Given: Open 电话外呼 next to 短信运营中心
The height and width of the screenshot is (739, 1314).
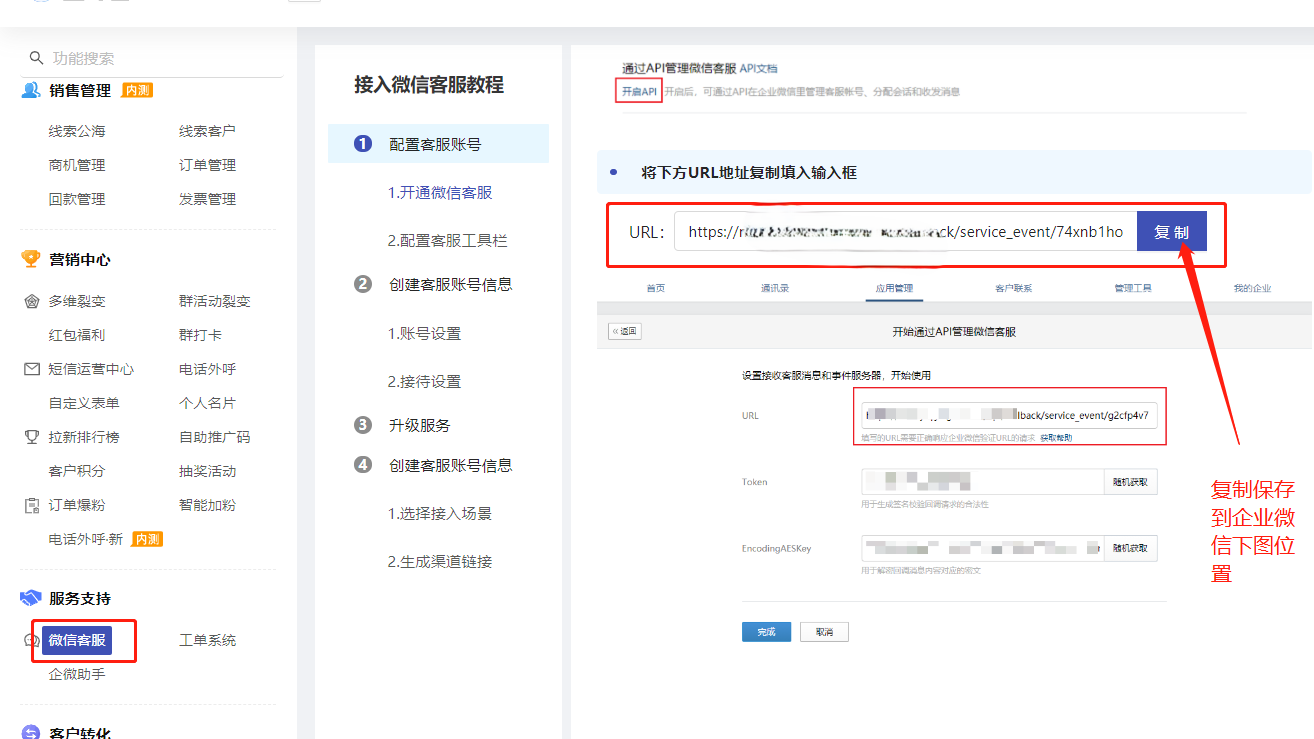Looking at the screenshot, I should pyautogui.click(x=207, y=369).
